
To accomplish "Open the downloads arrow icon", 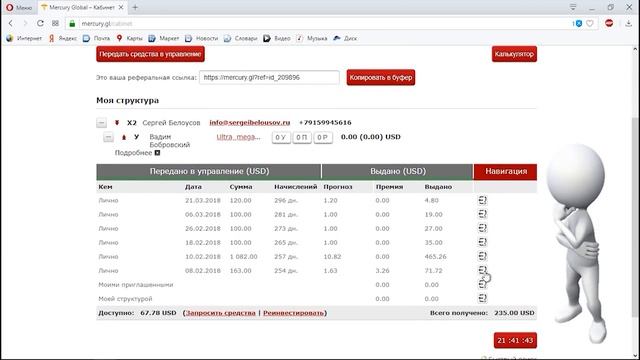I will click(629, 23).
